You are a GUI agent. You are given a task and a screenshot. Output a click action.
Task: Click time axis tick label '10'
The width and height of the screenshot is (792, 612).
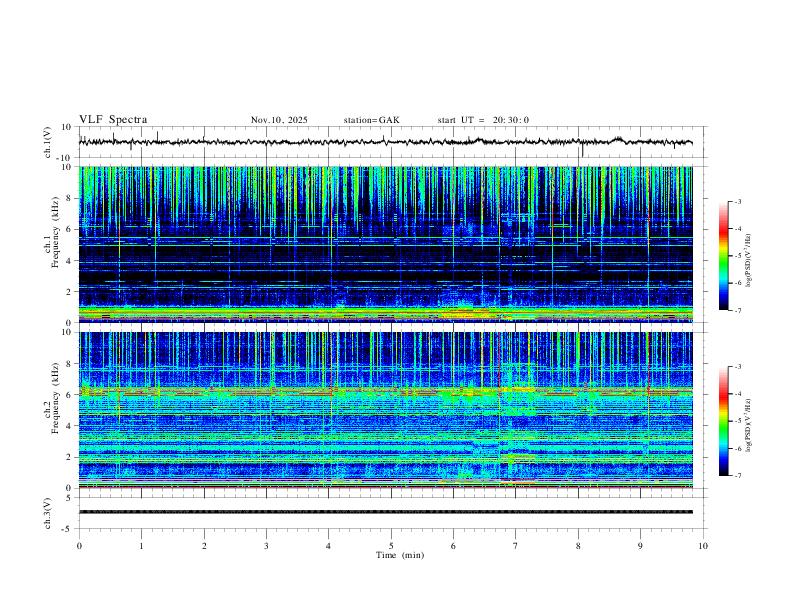pos(703,546)
